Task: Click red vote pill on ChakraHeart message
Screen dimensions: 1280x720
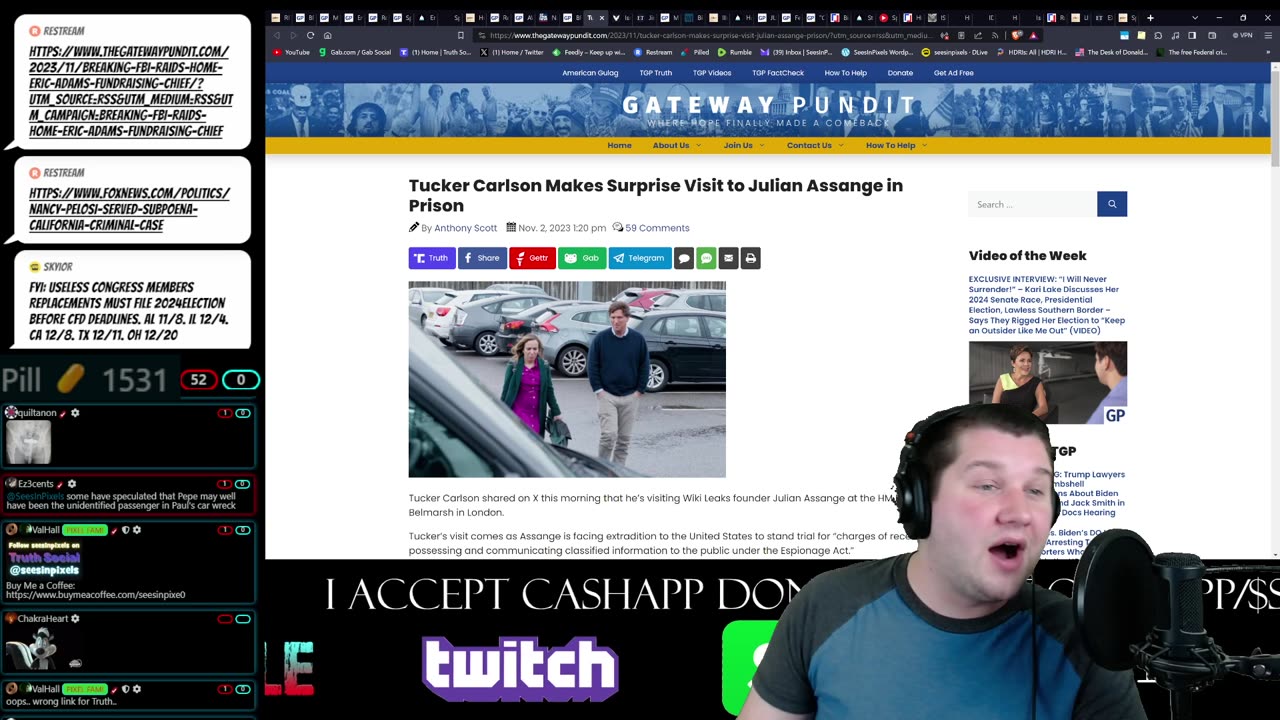Action: [x=224, y=619]
